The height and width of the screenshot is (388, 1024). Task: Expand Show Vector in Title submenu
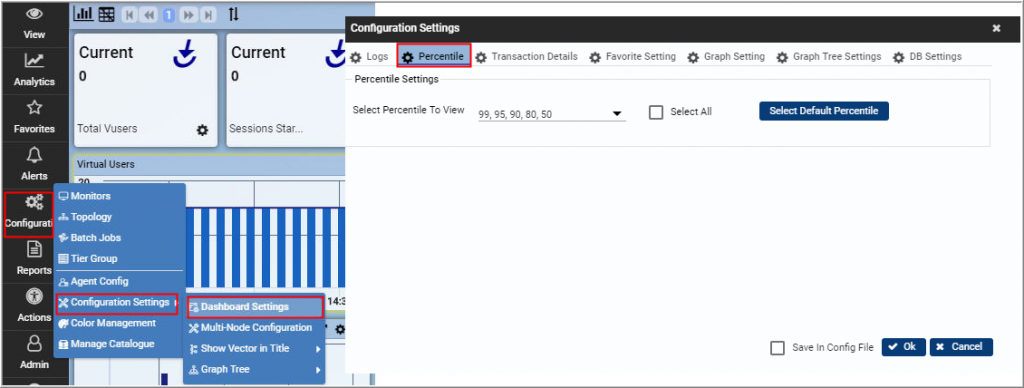tap(255, 348)
